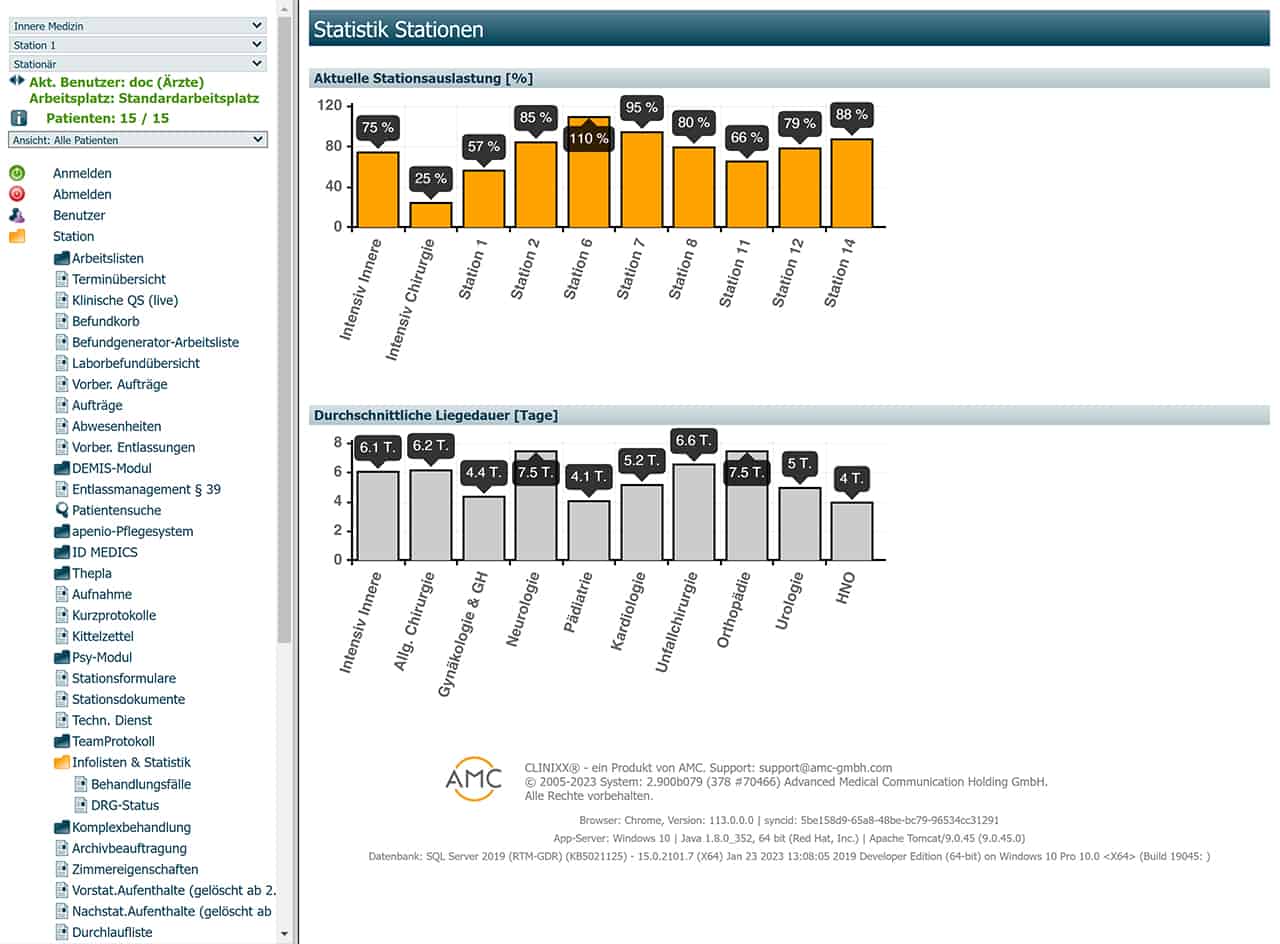This screenshot has width=1280, height=944.
Task: Collapse the Infolisten & Statistik folder
Action: click(62, 762)
